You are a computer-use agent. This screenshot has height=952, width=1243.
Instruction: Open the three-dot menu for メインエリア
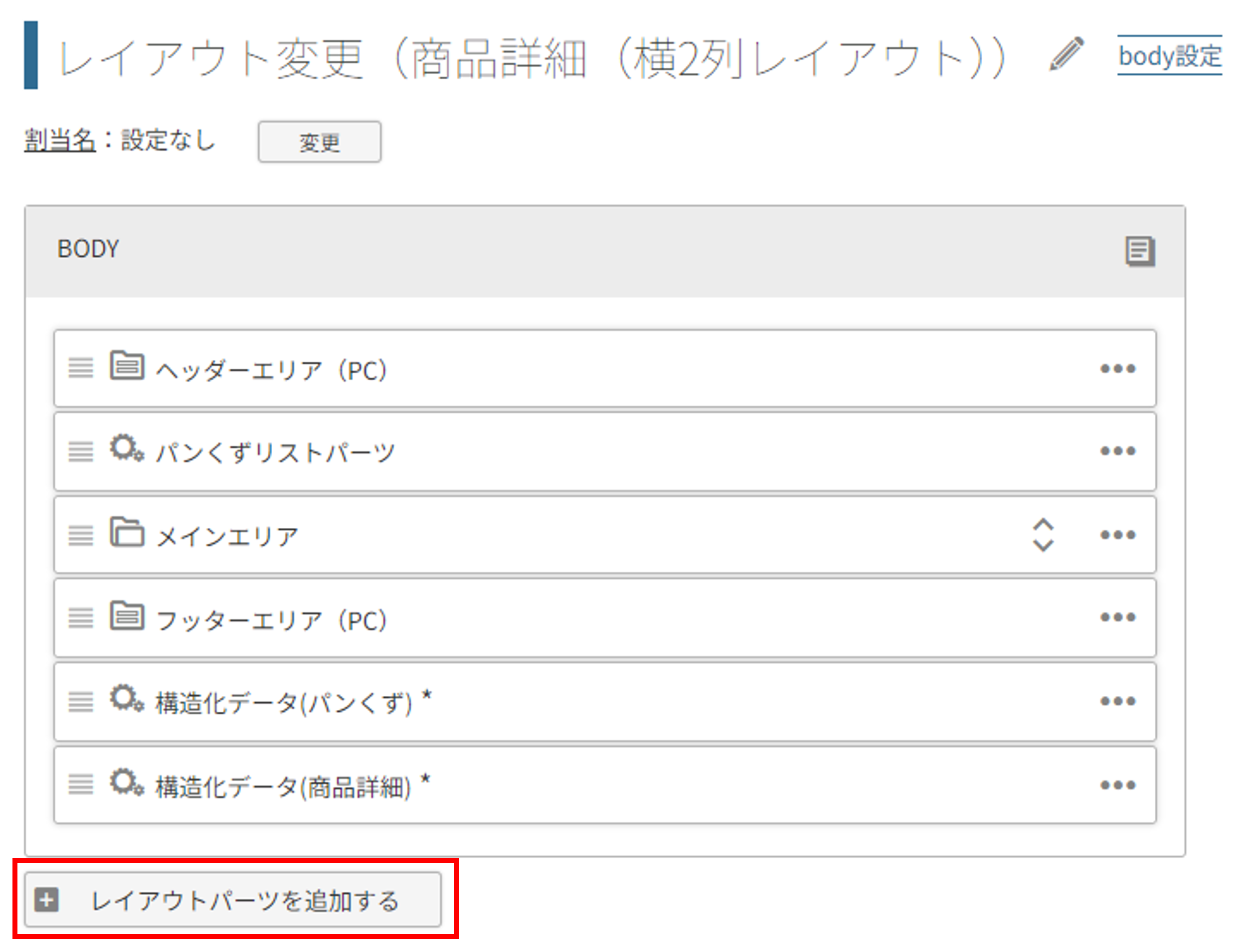point(1118,535)
